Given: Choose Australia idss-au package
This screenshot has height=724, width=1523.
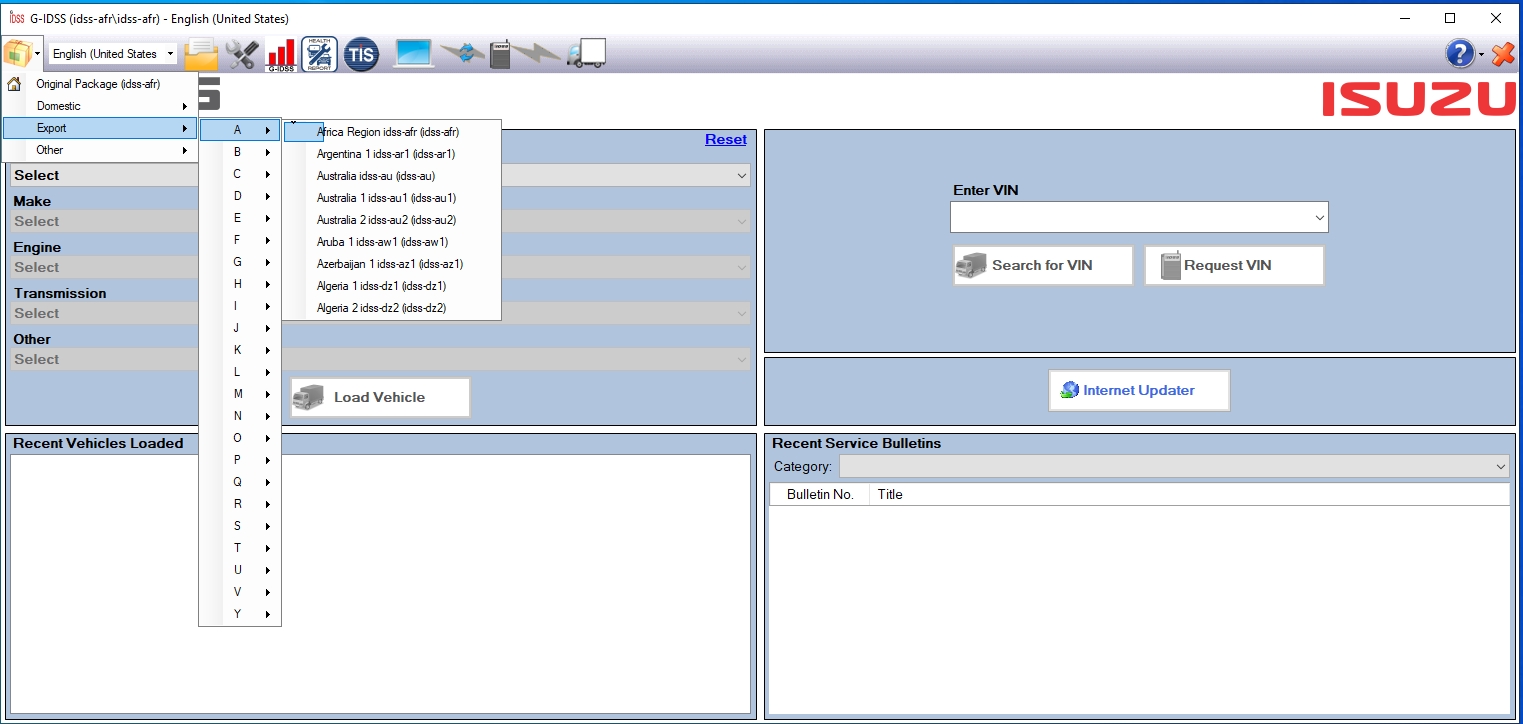Looking at the screenshot, I should [392, 176].
